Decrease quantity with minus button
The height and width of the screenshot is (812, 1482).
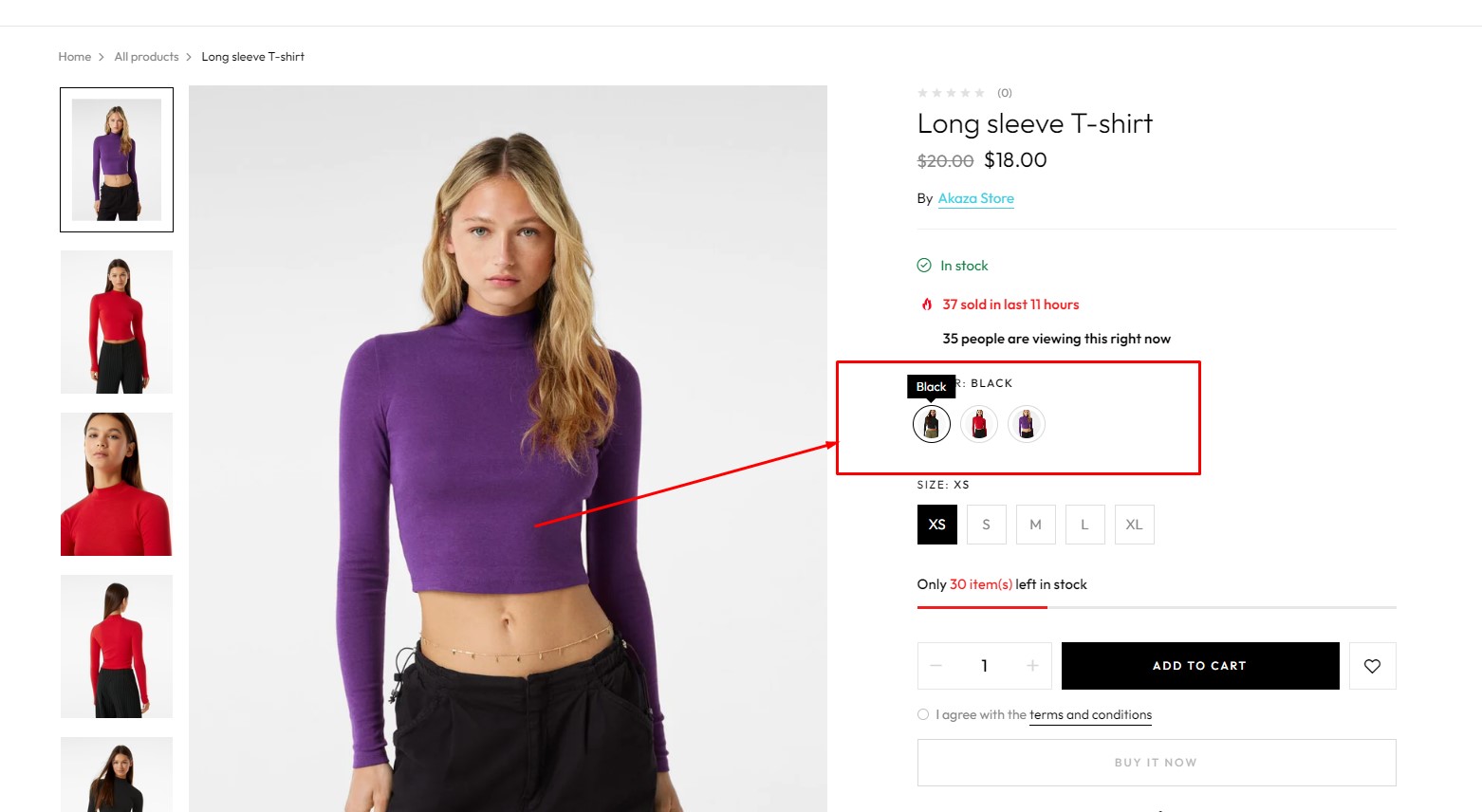click(x=936, y=666)
